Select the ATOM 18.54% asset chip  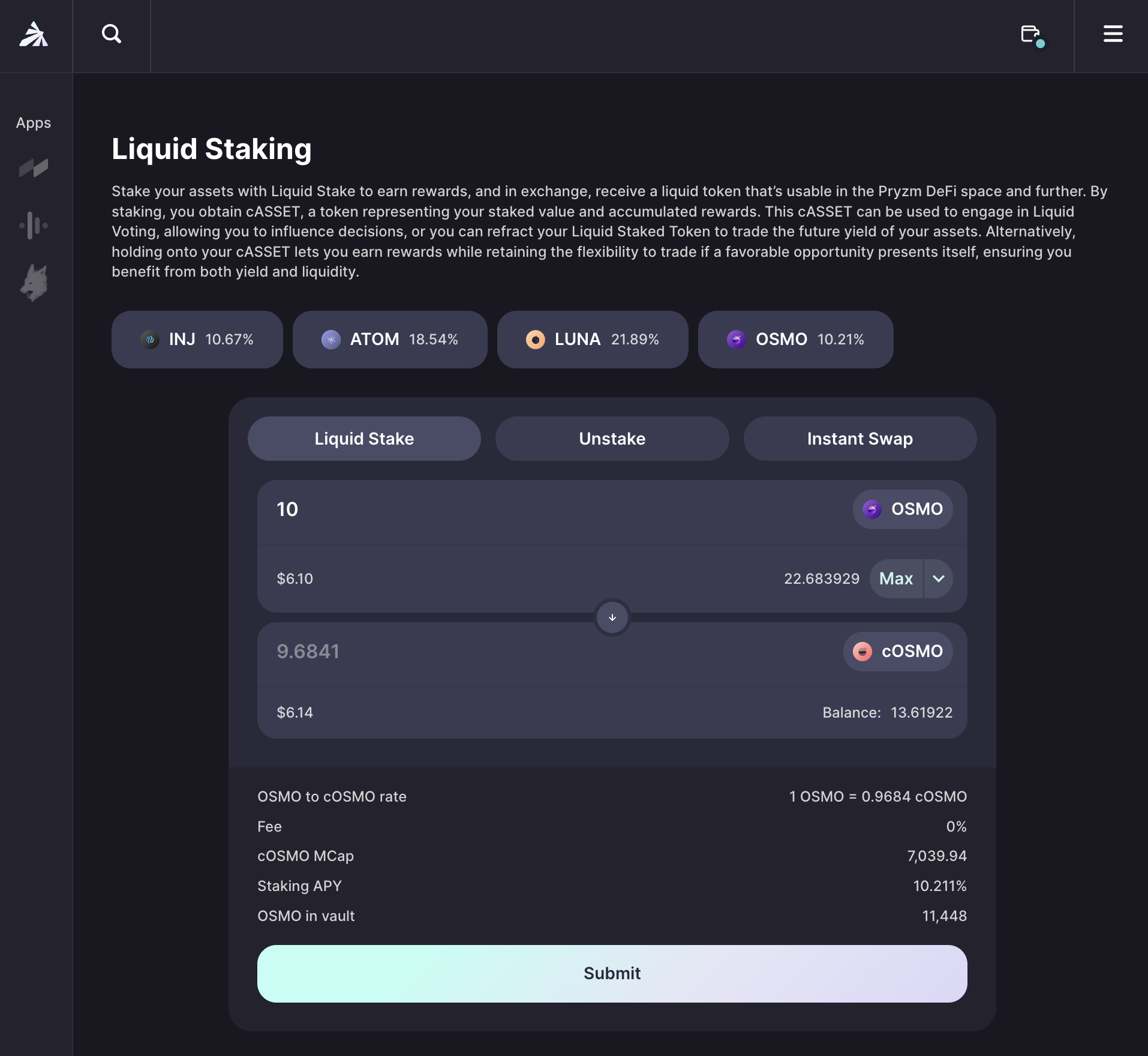click(390, 340)
